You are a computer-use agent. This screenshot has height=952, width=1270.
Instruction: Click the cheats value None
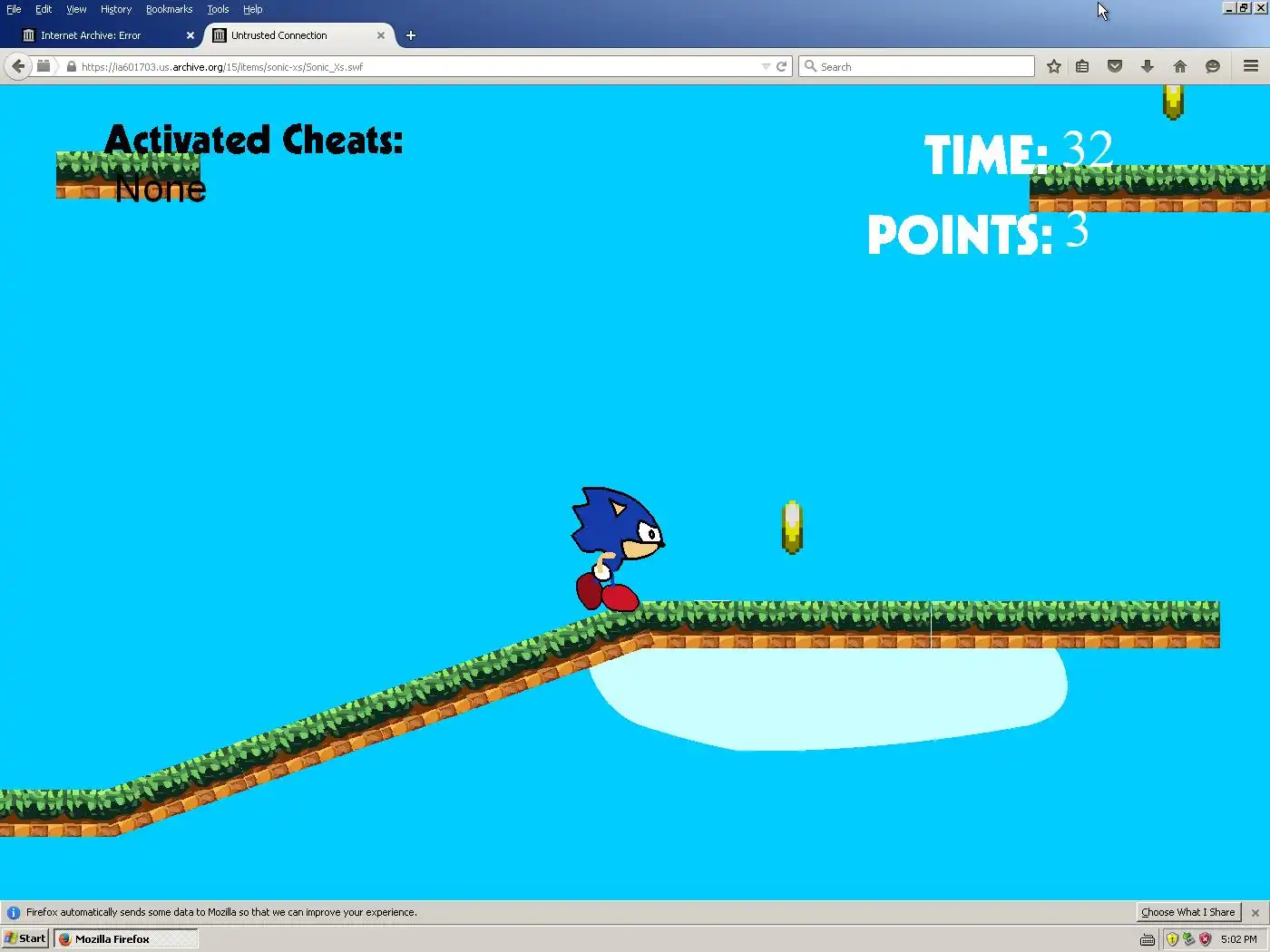pos(161,189)
